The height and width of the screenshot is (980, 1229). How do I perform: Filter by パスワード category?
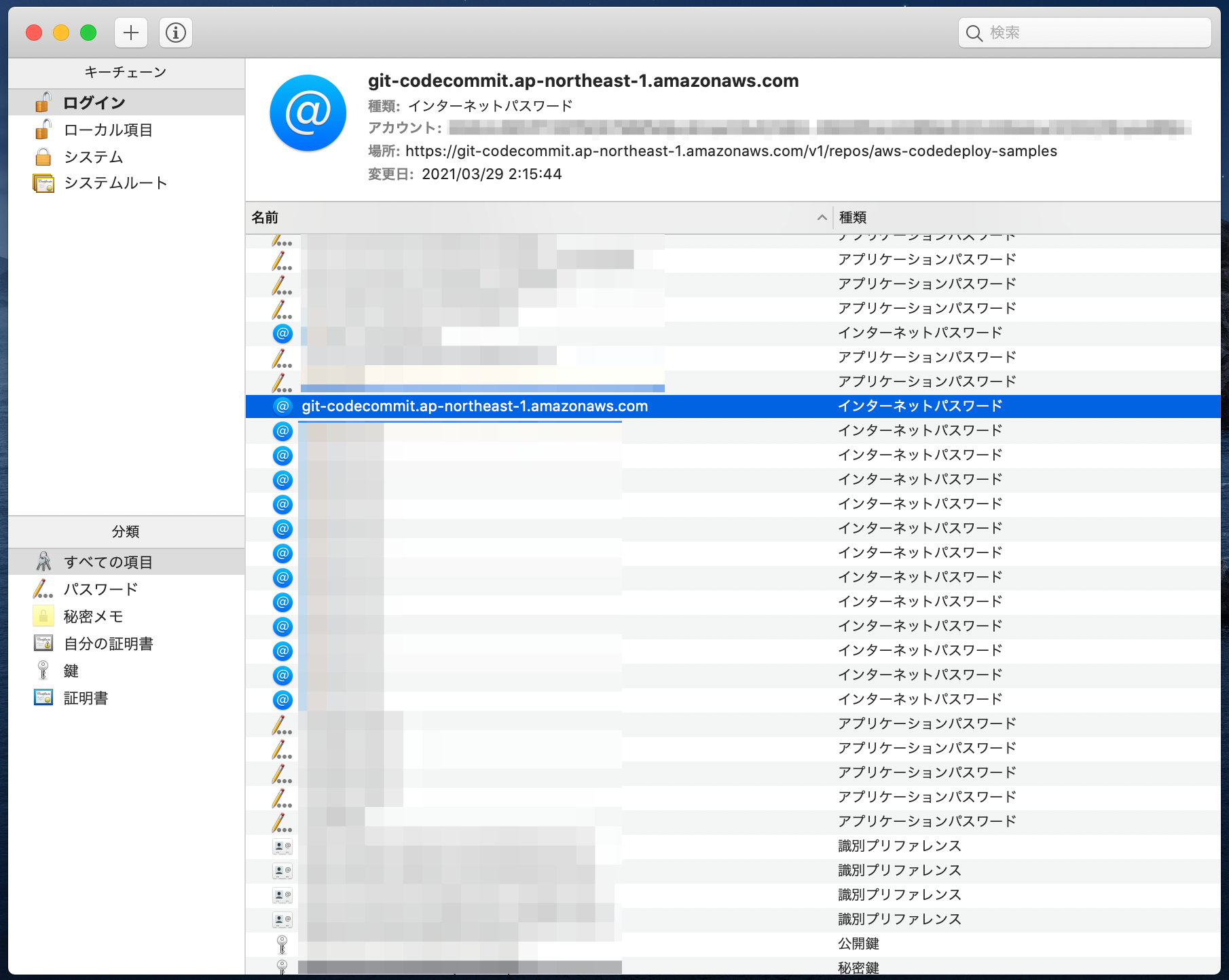(x=126, y=589)
